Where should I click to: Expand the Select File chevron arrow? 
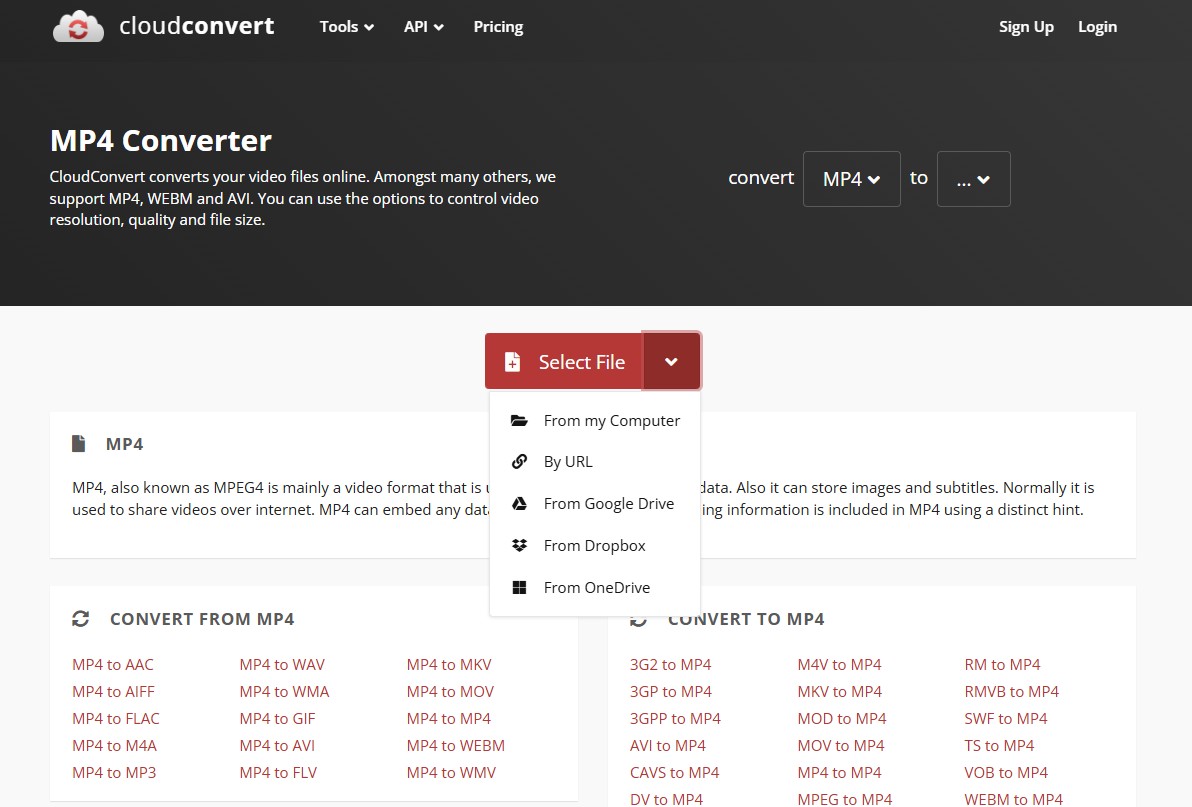pos(672,360)
